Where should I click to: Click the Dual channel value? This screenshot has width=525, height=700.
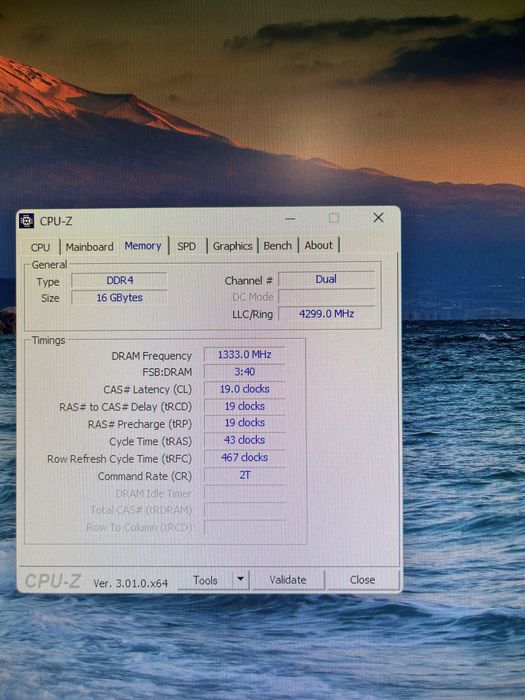(x=326, y=279)
